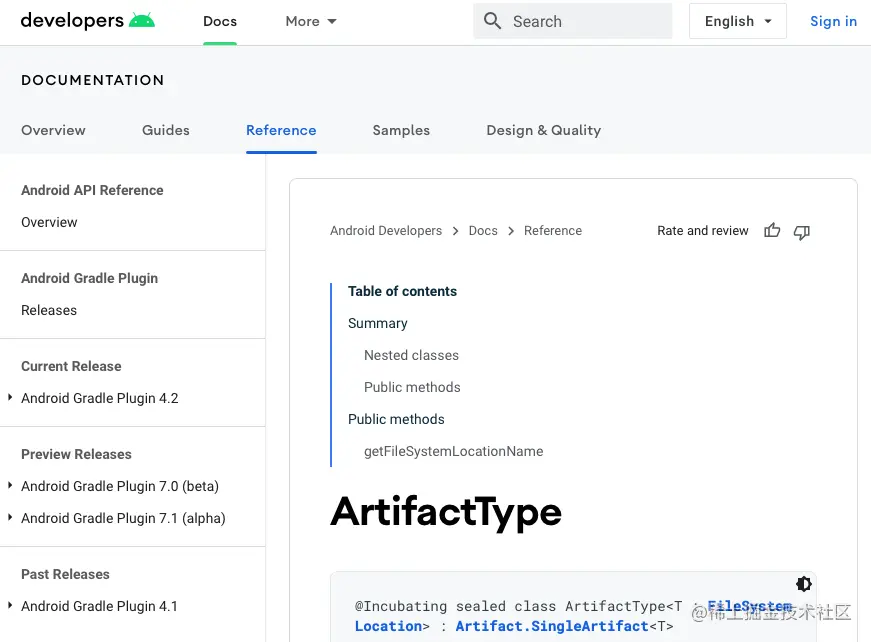Open the English language selector
The width and height of the screenshot is (871, 642).
738,21
